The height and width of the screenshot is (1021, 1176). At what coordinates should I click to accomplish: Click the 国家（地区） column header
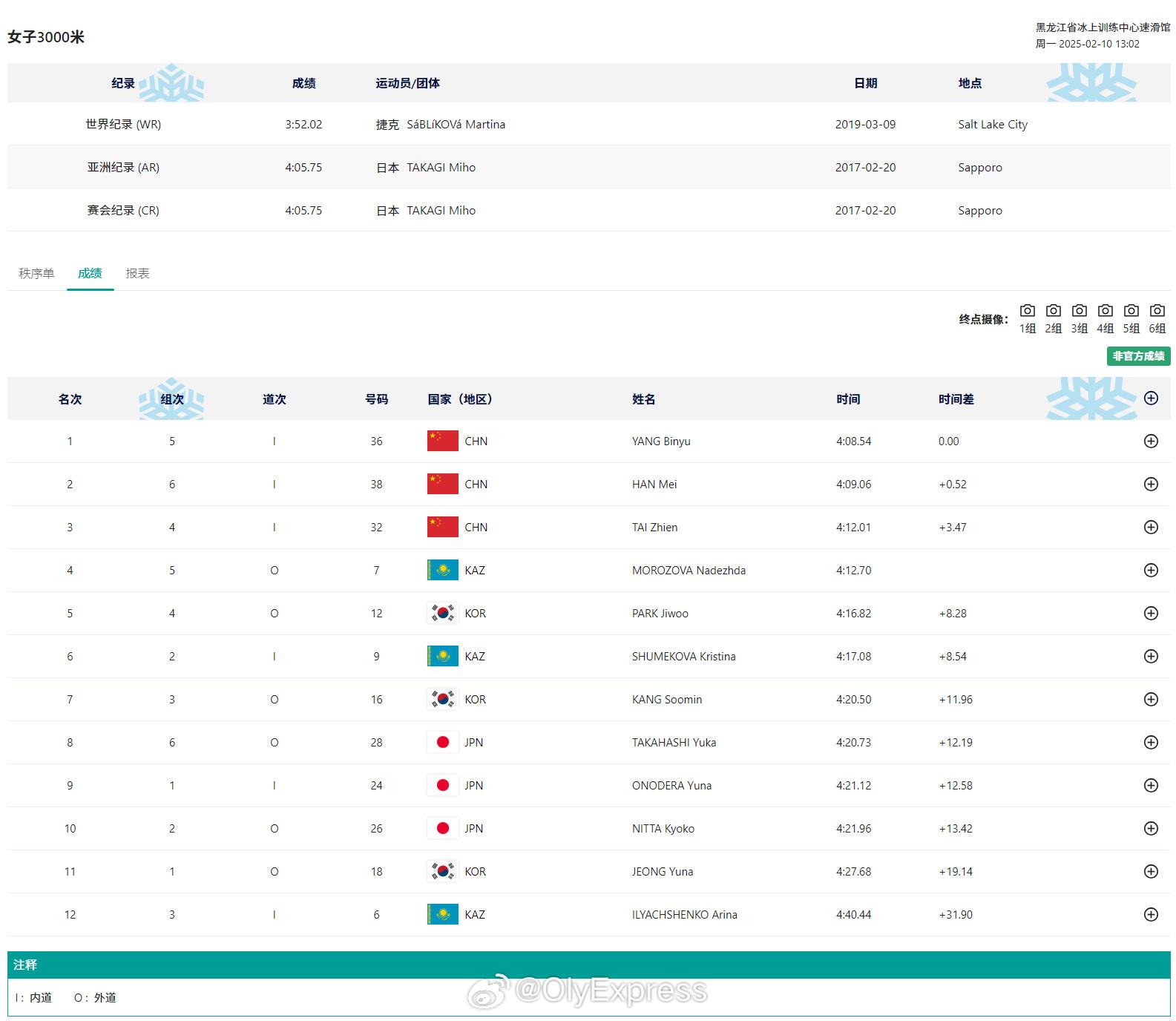(x=460, y=399)
